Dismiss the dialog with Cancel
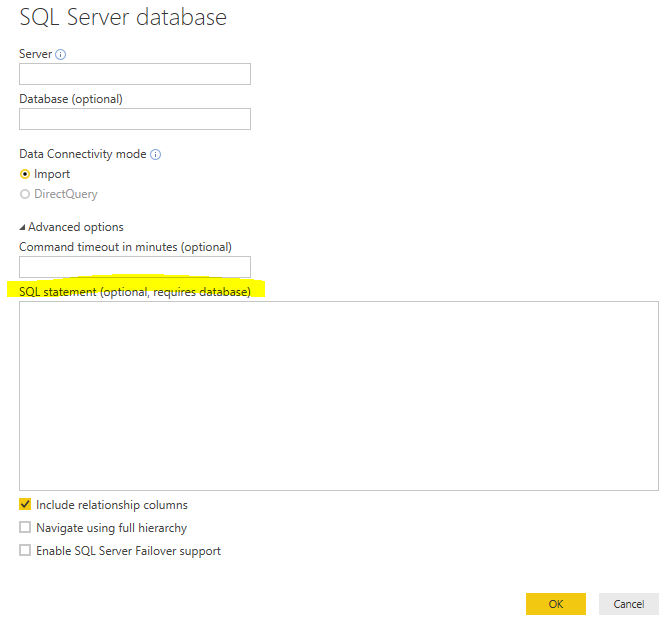This screenshot has height=622, width=665. click(629, 604)
